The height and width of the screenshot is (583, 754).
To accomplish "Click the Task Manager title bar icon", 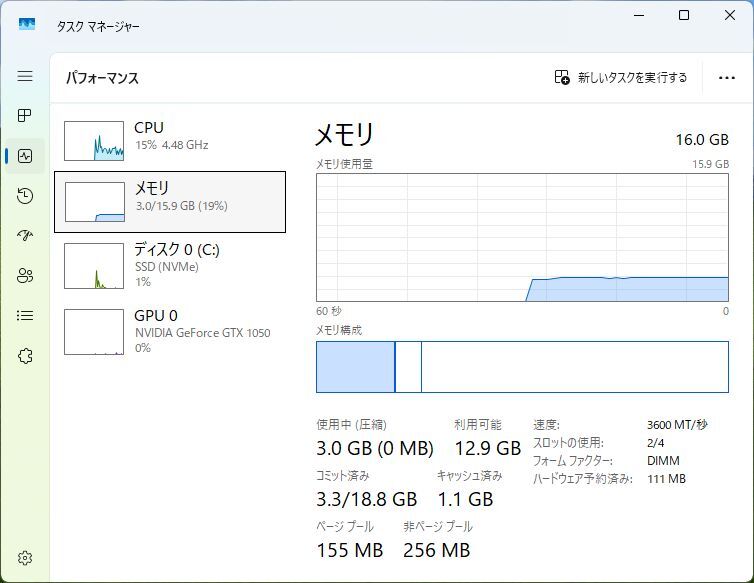I will (27, 24).
